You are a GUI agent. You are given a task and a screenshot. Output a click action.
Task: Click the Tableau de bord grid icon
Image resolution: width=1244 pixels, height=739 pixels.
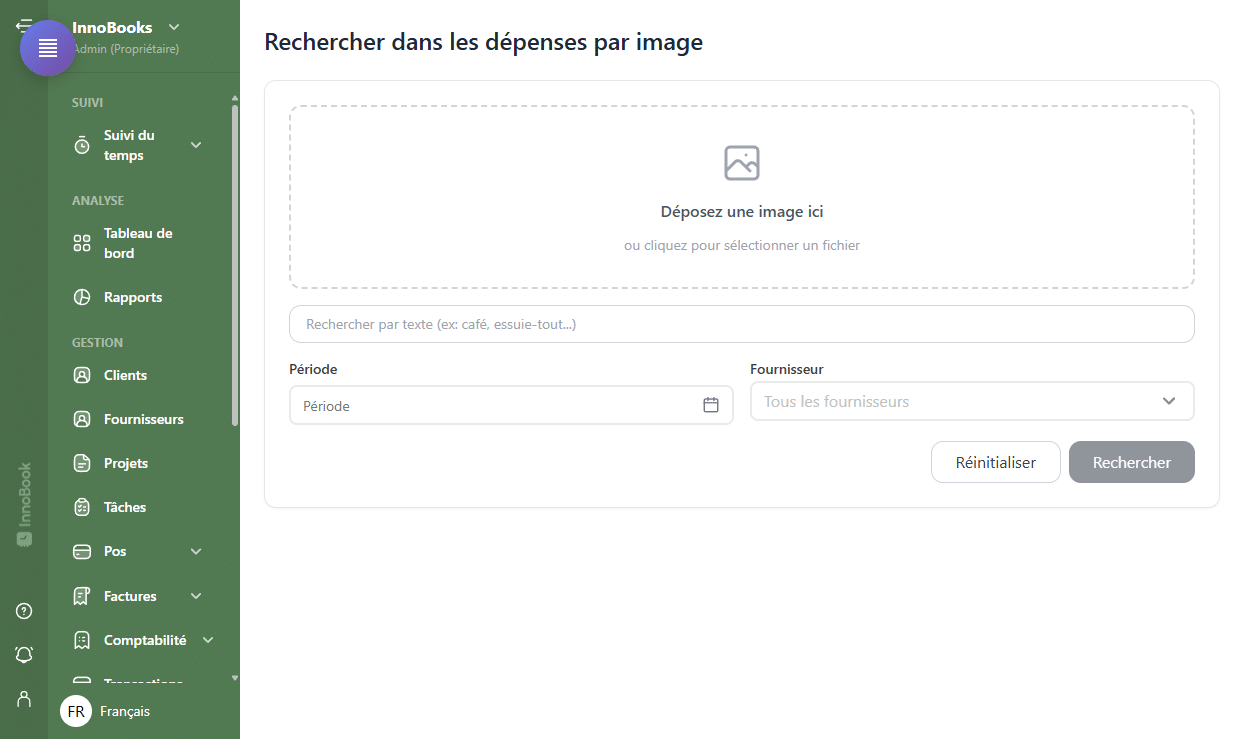click(82, 243)
